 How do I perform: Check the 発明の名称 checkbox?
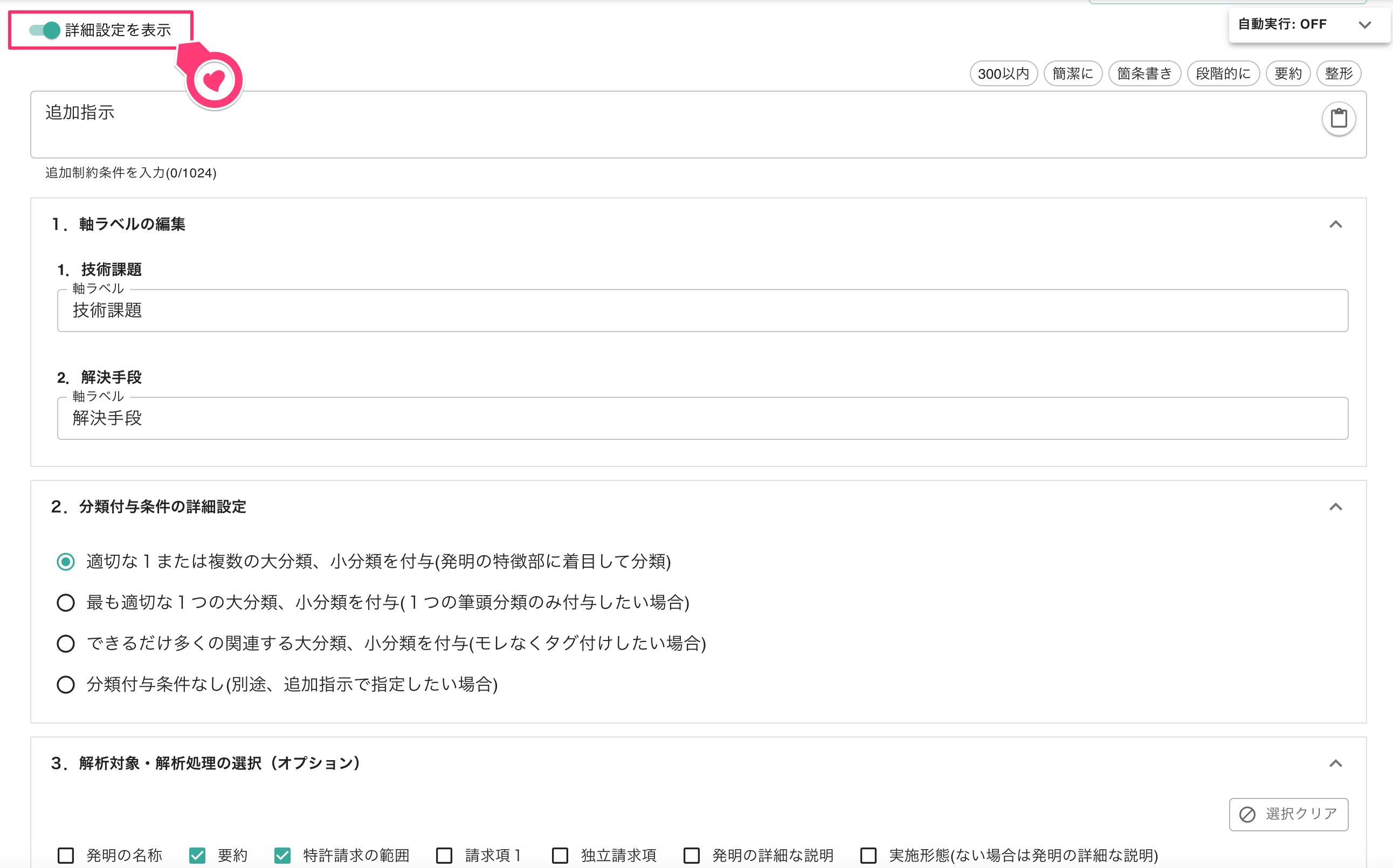pyautogui.click(x=66, y=856)
